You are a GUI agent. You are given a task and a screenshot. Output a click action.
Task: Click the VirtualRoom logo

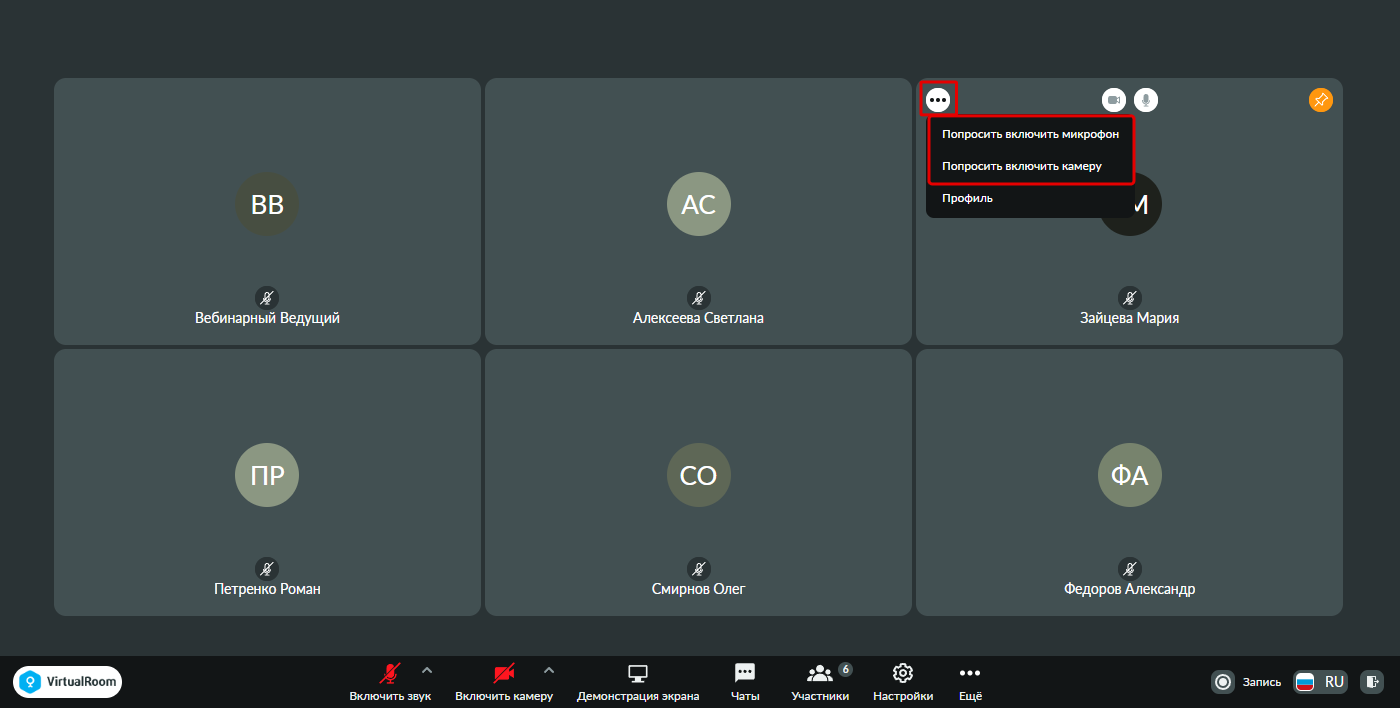pyautogui.click(x=68, y=682)
